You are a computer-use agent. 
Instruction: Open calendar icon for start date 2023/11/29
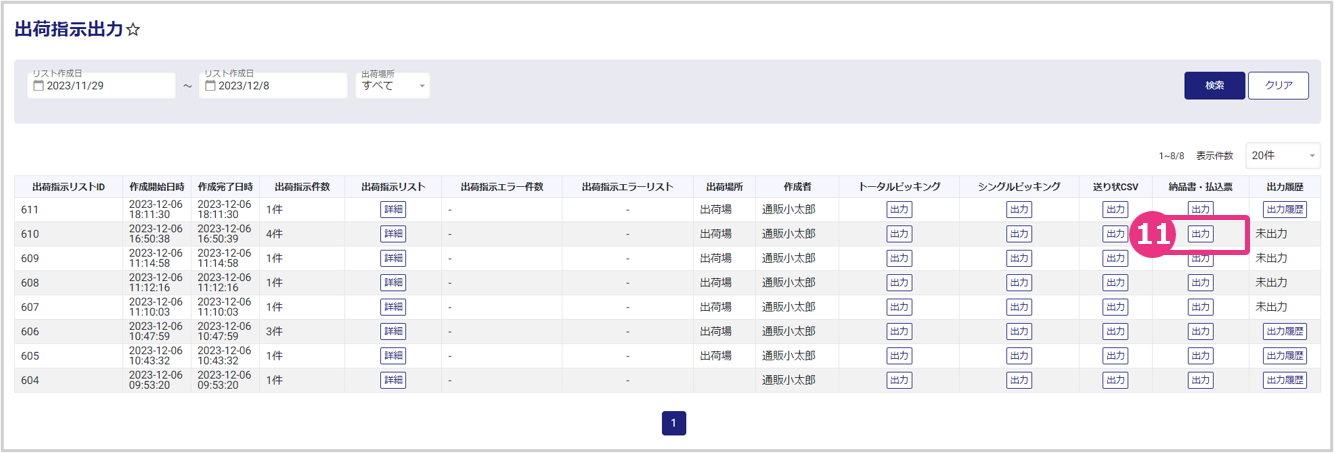click(x=39, y=86)
